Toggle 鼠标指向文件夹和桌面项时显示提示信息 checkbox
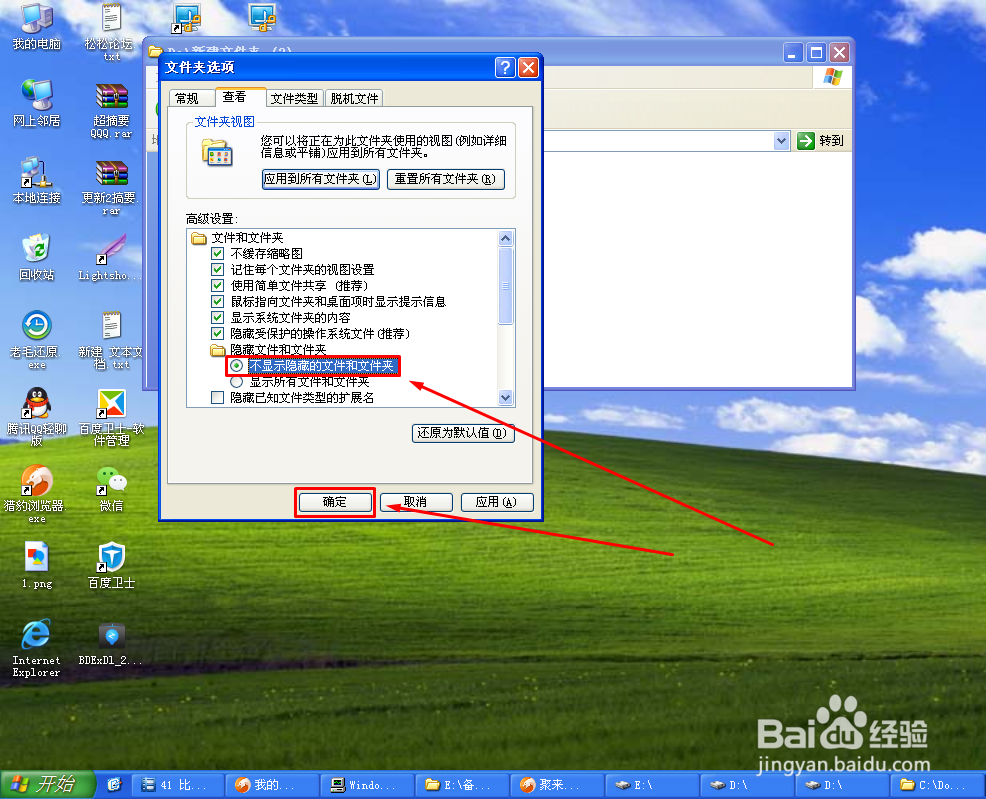This screenshot has width=986, height=799. (218, 302)
